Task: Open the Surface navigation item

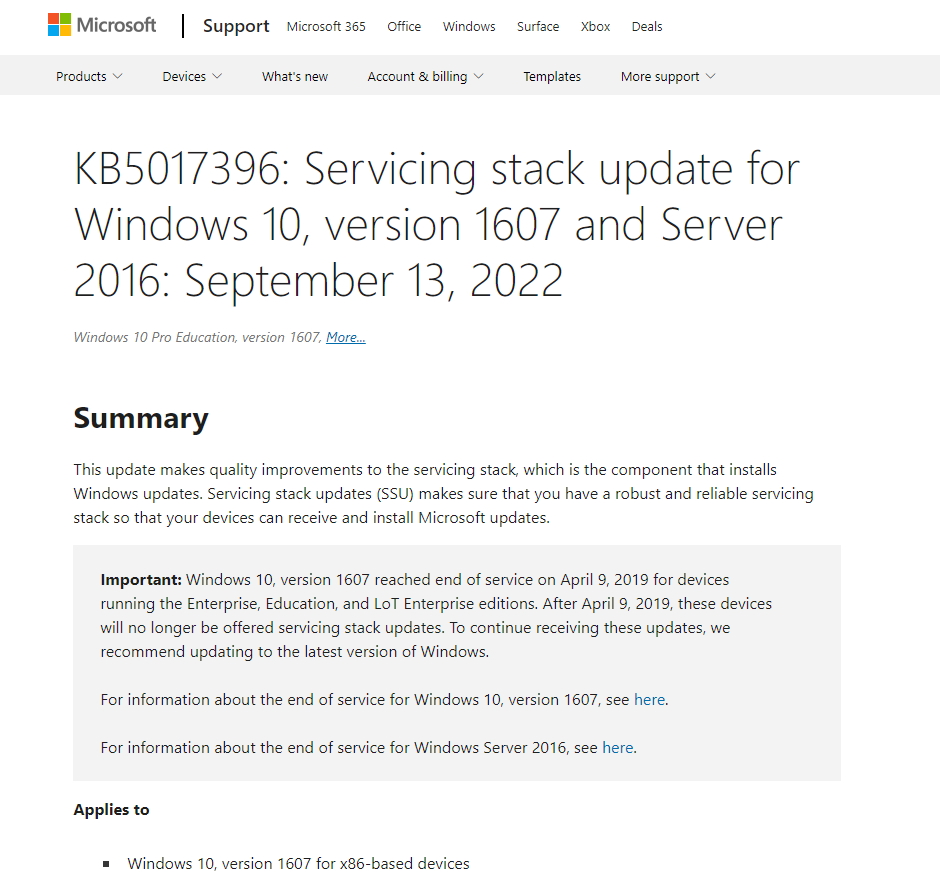Action: [x=538, y=27]
